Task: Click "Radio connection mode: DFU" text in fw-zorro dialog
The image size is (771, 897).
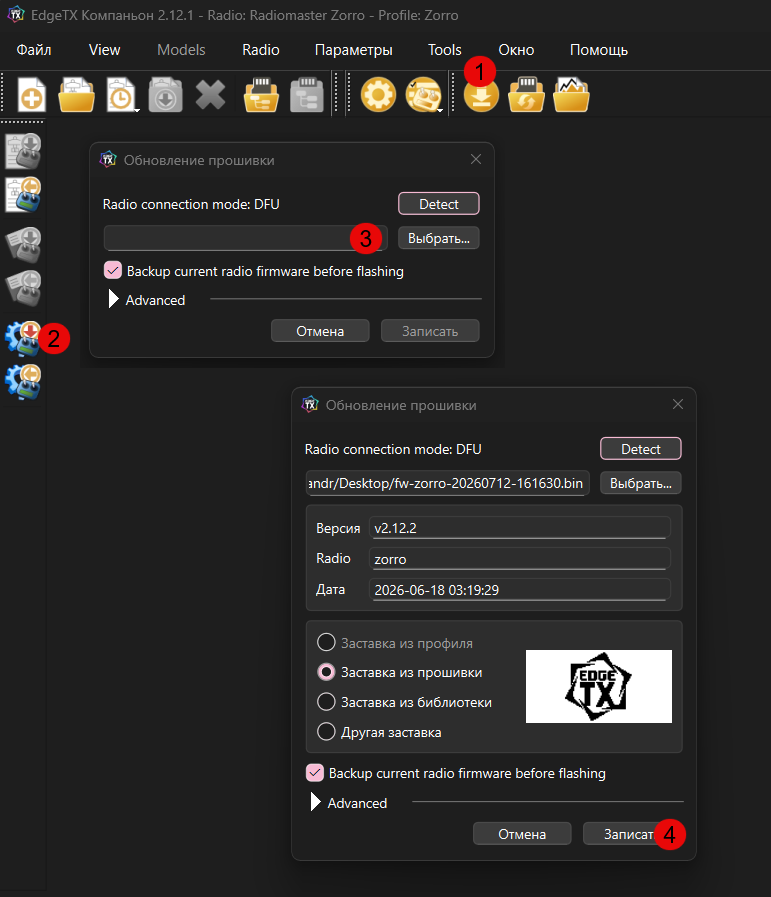Action: pos(393,449)
